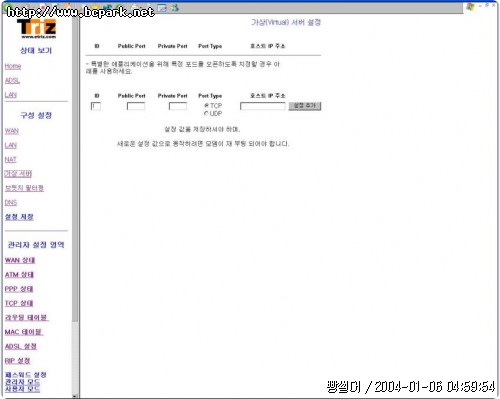Open the RIP 설정 link
The image size is (500, 399).
17,360
